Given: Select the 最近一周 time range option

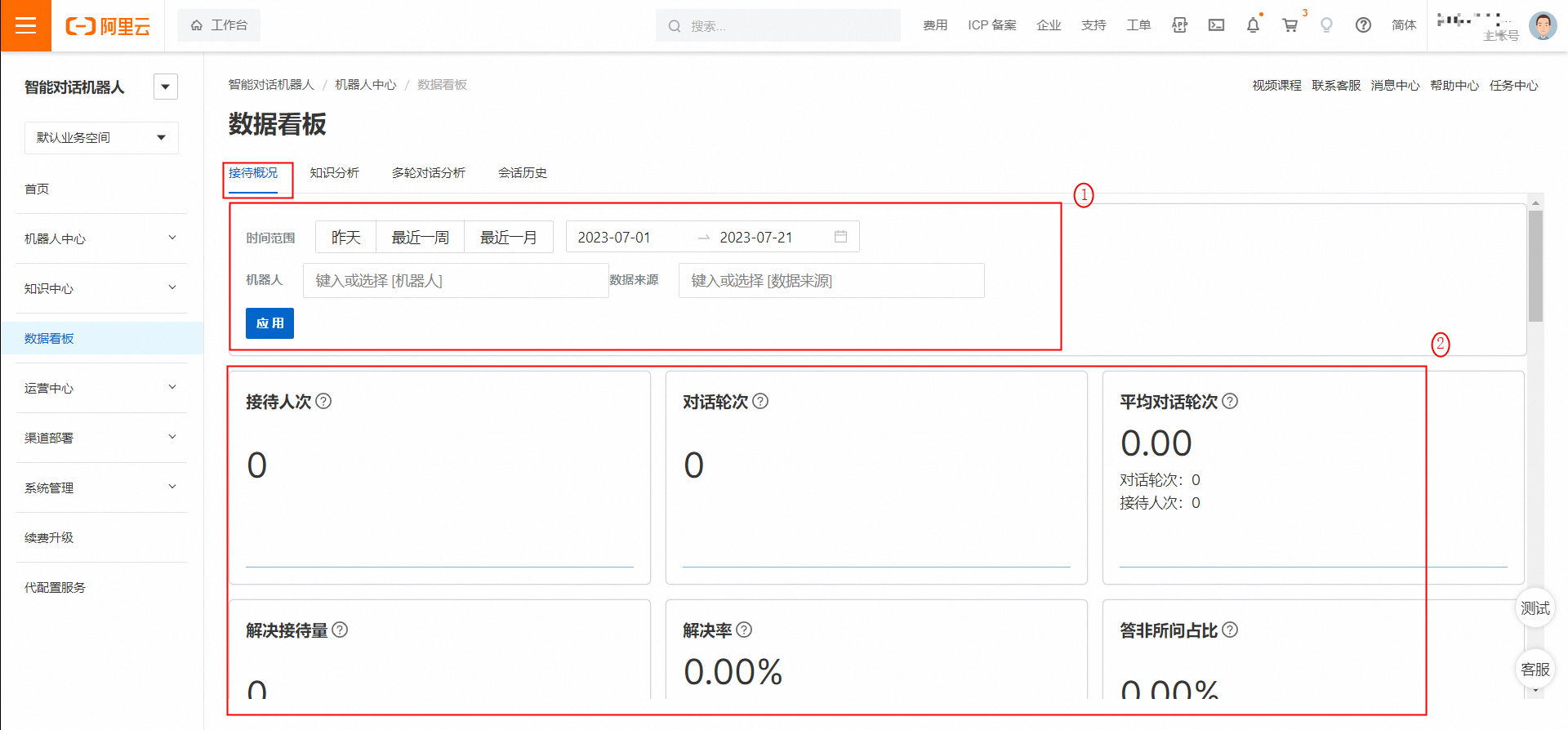Looking at the screenshot, I should click(421, 237).
